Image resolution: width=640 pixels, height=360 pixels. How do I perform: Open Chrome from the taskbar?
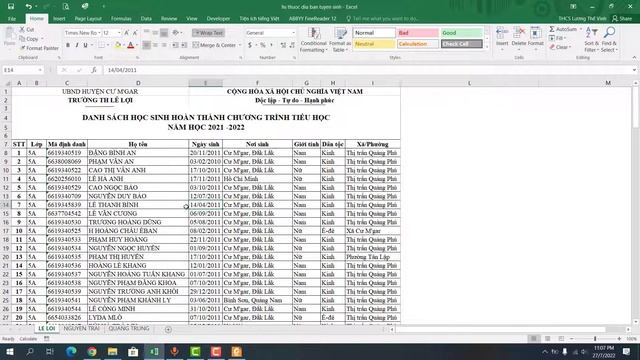(92, 351)
